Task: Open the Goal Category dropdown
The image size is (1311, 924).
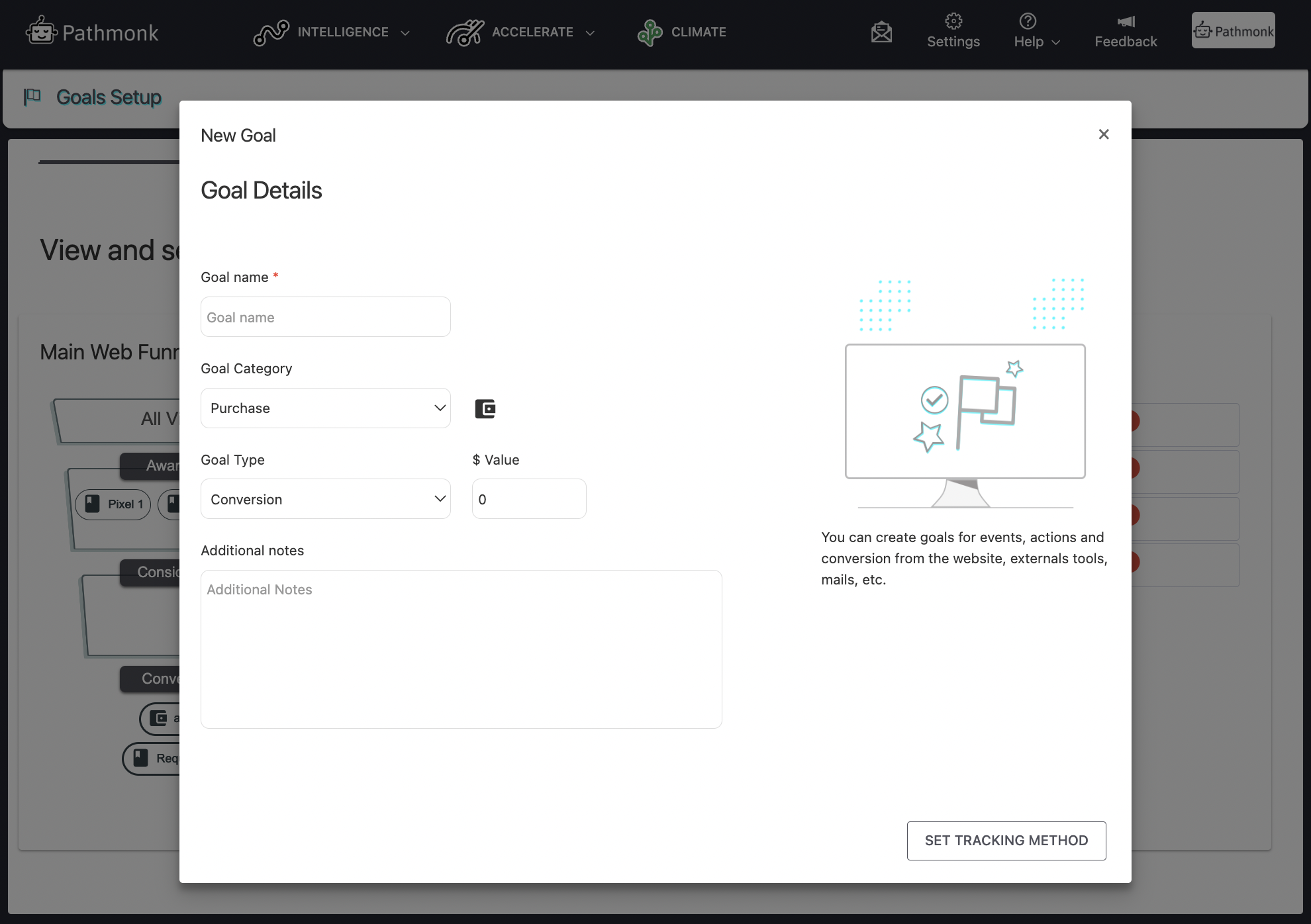Action: pos(326,408)
